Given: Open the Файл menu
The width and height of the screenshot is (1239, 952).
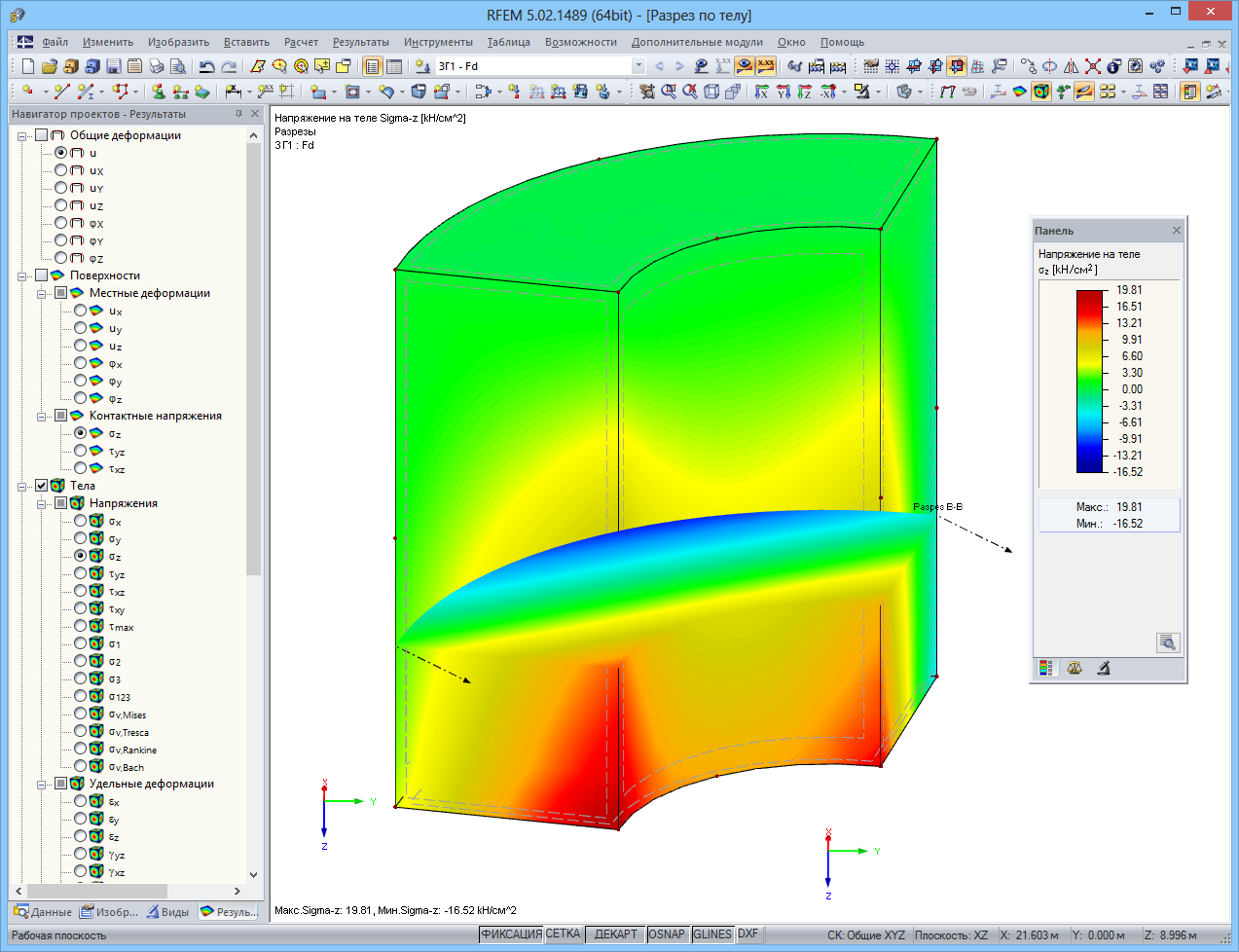Looking at the screenshot, I should click(x=55, y=42).
